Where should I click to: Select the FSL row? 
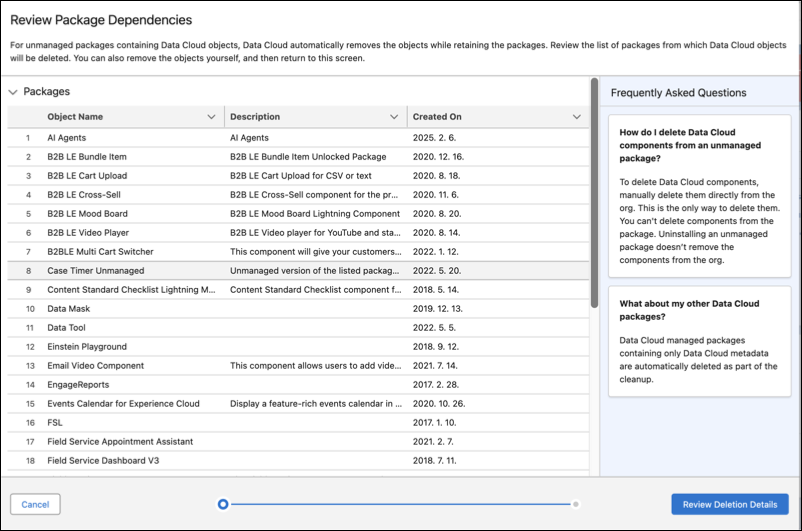[x=298, y=422]
